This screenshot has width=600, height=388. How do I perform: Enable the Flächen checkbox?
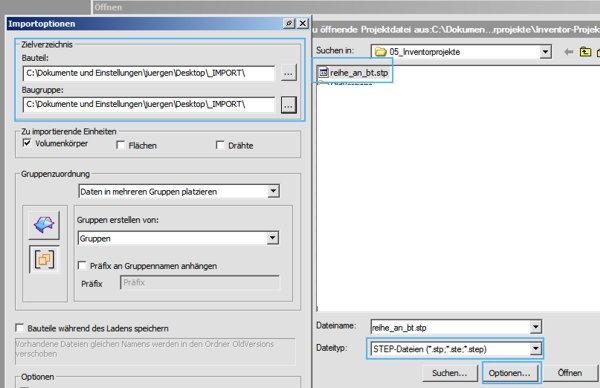[120, 145]
